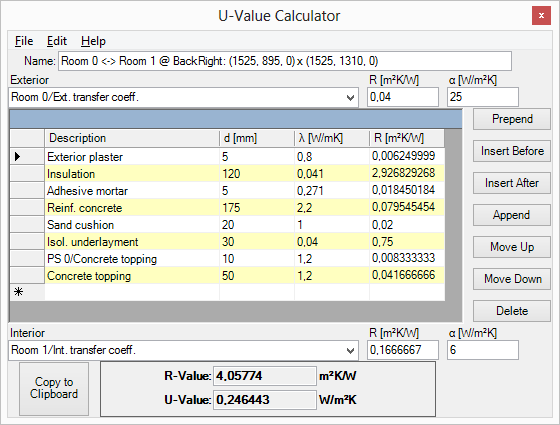Select the Sand cushion description cell
The height and width of the screenshot is (425, 560).
[132, 225]
